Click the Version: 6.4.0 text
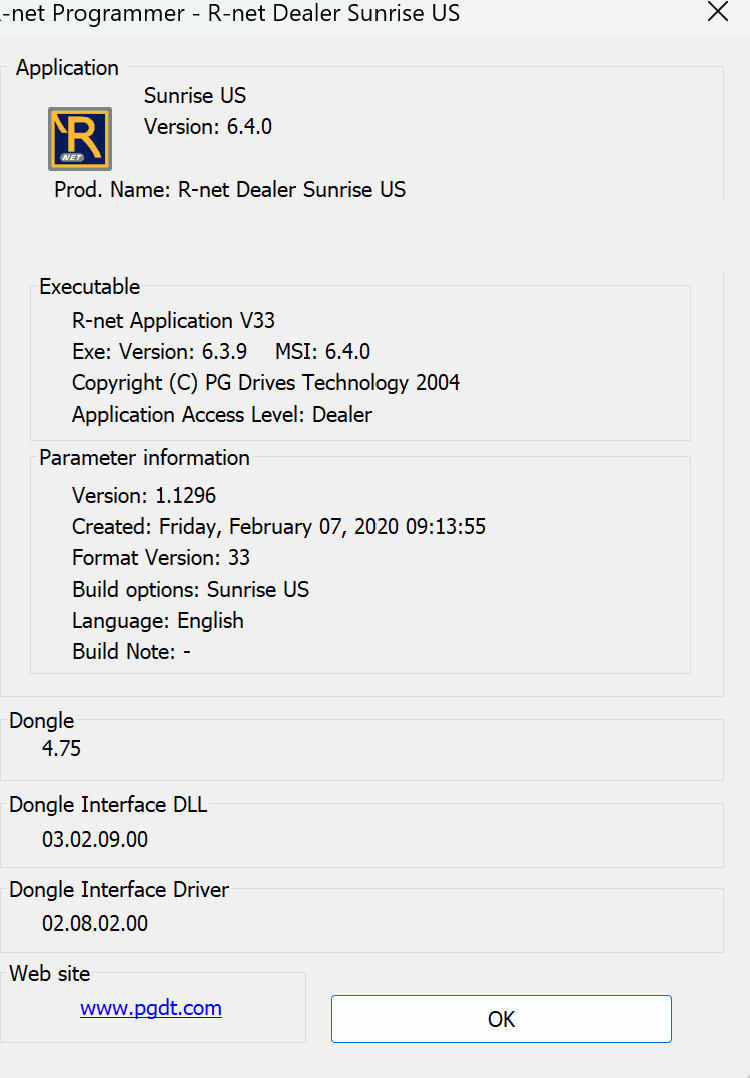This screenshot has height=1078, width=750. click(x=208, y=127)
